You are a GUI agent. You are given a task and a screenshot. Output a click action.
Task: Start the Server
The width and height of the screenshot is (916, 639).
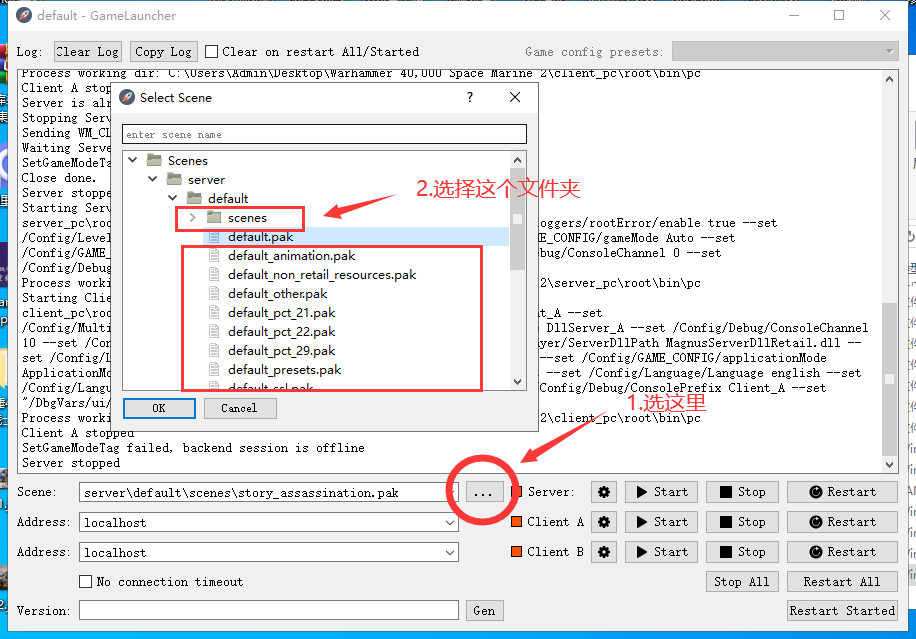pyautogui.click(x=661, y=492)
